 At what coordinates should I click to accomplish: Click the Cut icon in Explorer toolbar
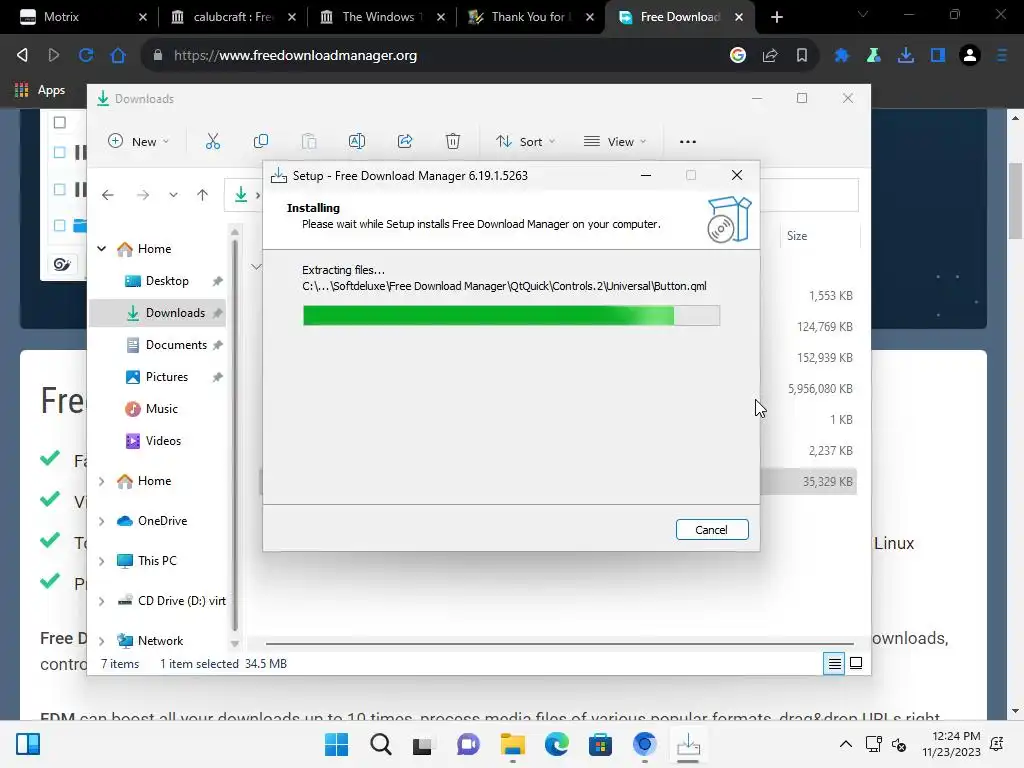point(213,141)
